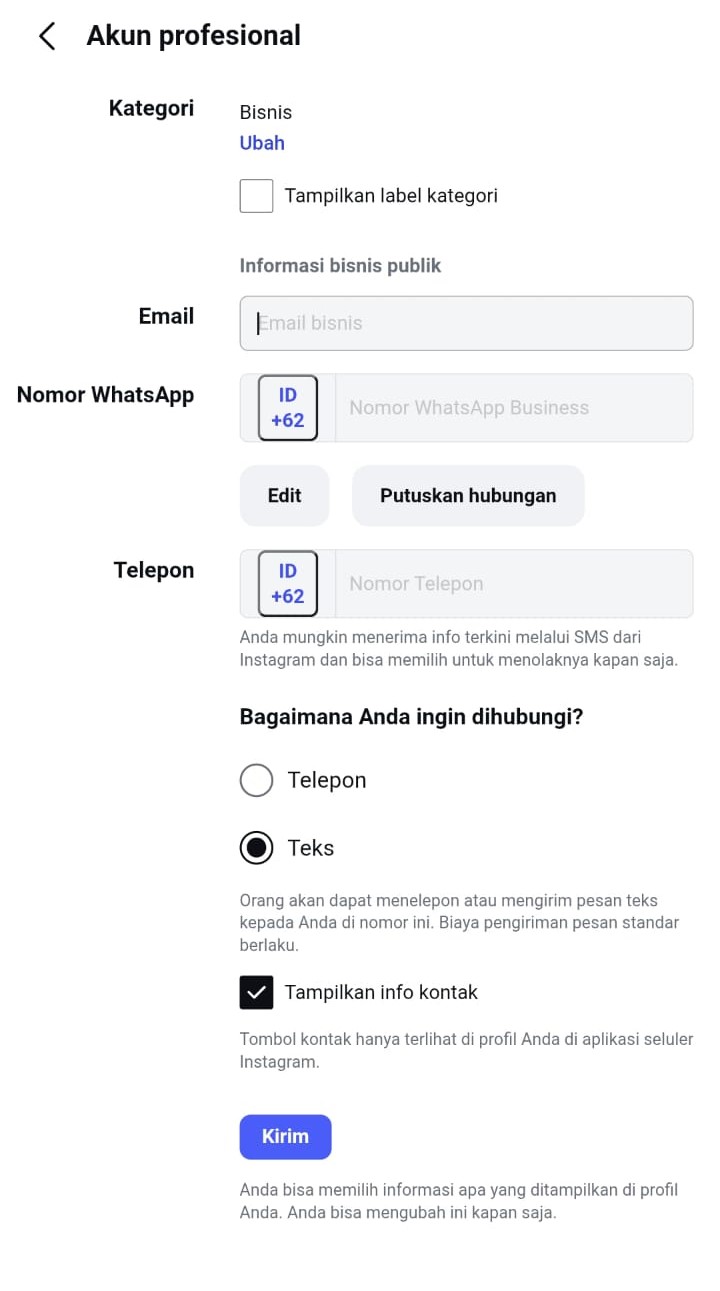This screenshot has height=1291, width=720.
Task: Select the Telepon radio option
Action: 257,780
